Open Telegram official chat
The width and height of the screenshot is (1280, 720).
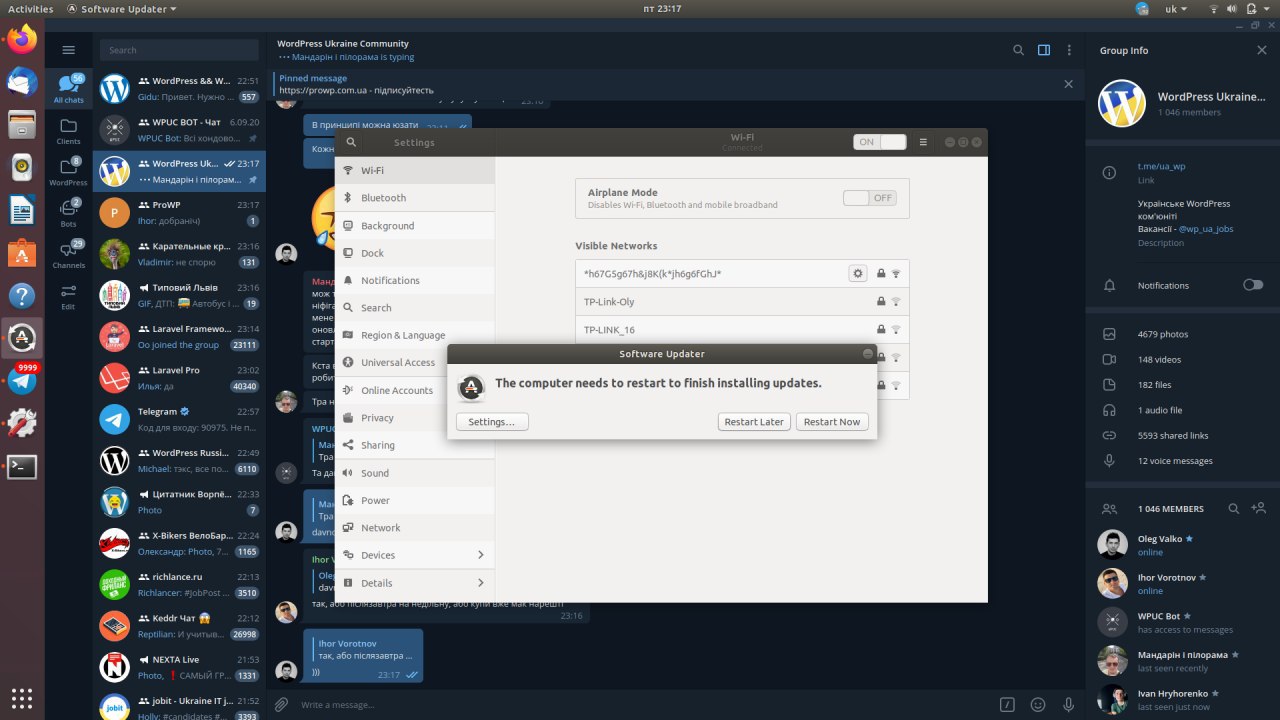180,419
